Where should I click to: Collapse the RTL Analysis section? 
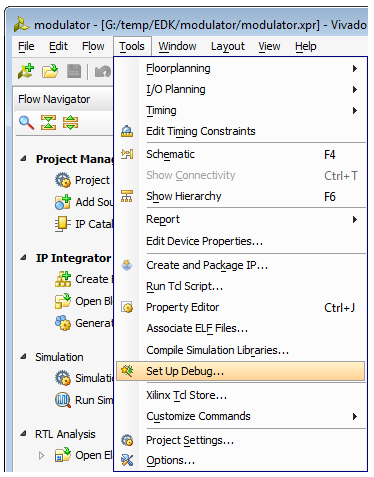pyautogui.click(x=23, y=434)
